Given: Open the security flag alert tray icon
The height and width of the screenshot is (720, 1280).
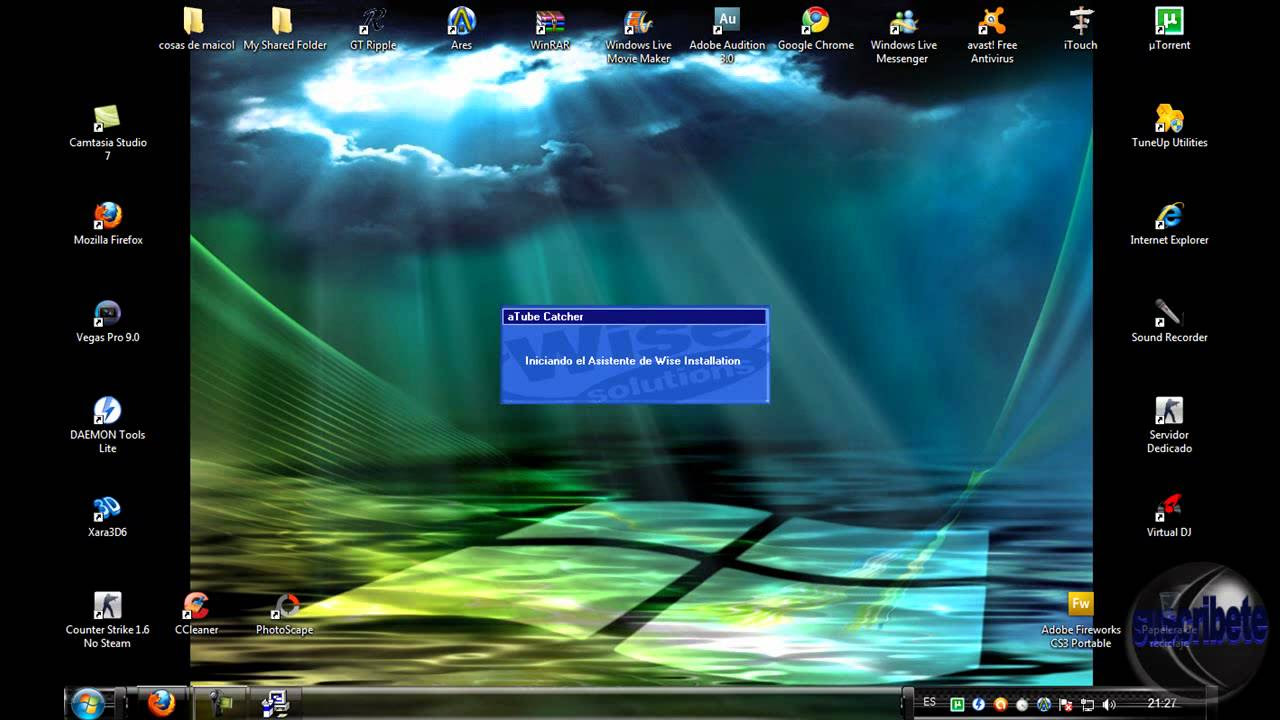Looking at the screenshot, I should (x=1065, y=704).
